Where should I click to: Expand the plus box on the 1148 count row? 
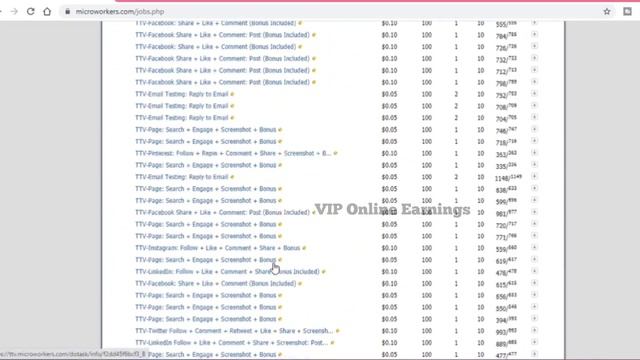click(x=534, y=177)
